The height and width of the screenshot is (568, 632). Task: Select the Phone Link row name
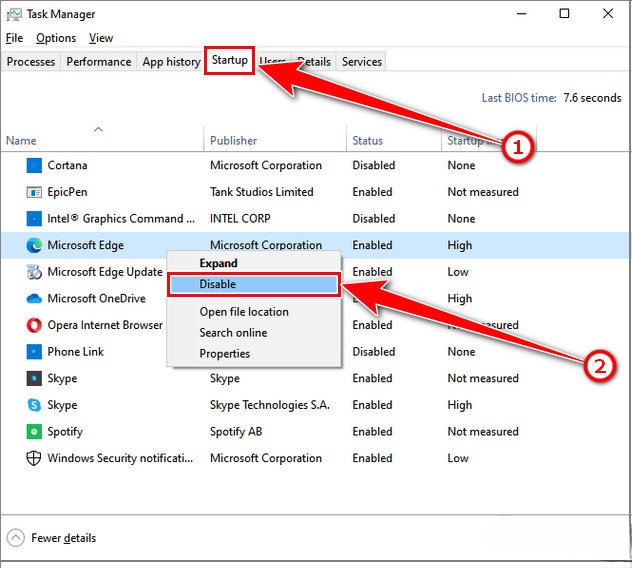coord(76,352)
